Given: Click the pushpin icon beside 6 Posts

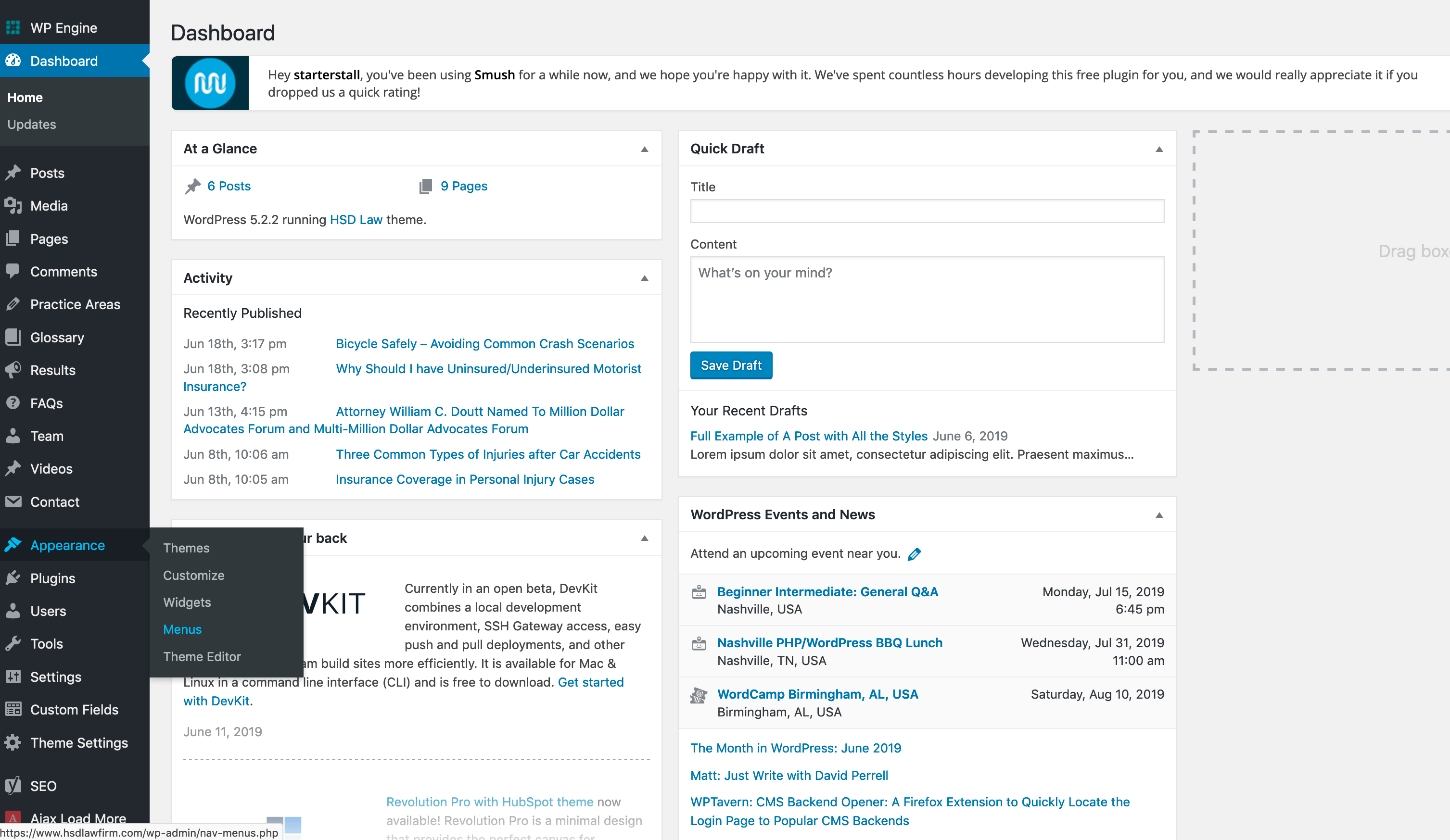Looking at the screenshot, I should [x=193, y=186].
